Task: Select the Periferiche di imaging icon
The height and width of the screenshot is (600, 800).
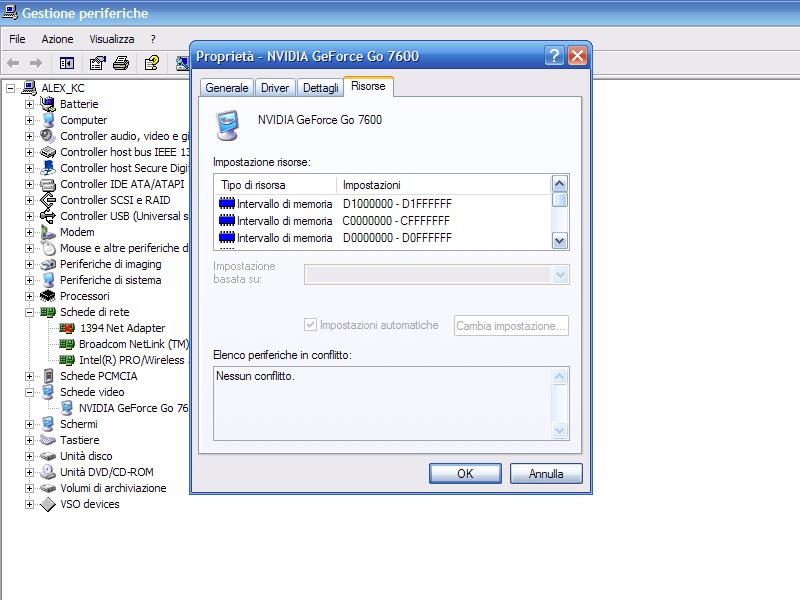Action: [48, 264]
